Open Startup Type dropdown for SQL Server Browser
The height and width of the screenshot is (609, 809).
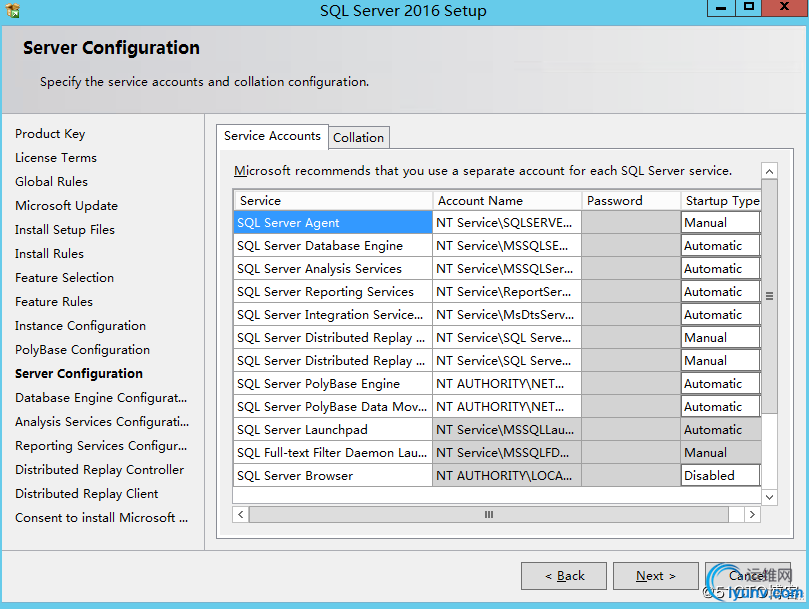720,476
